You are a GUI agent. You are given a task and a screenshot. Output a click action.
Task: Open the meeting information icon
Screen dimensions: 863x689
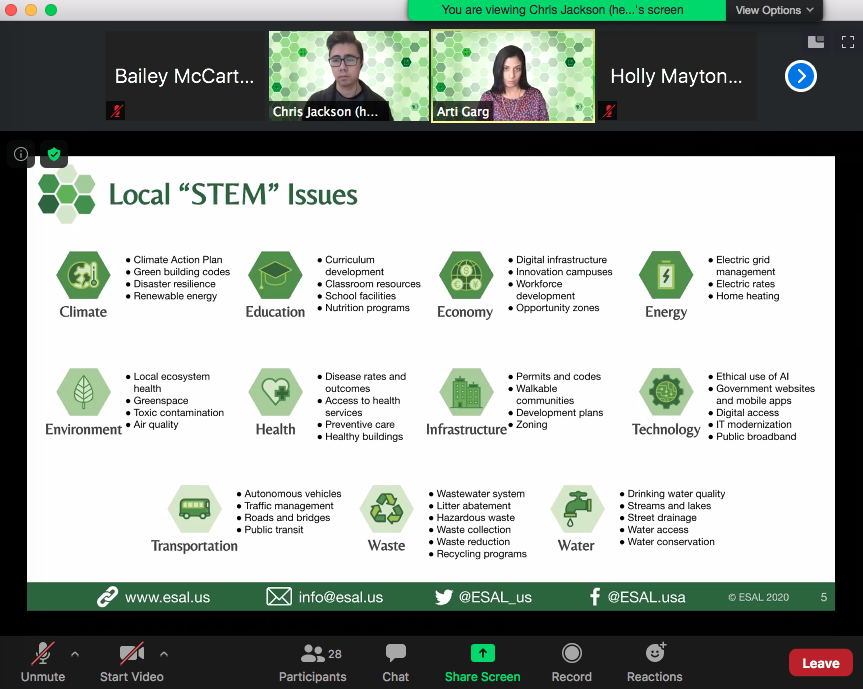click(20, 154)
